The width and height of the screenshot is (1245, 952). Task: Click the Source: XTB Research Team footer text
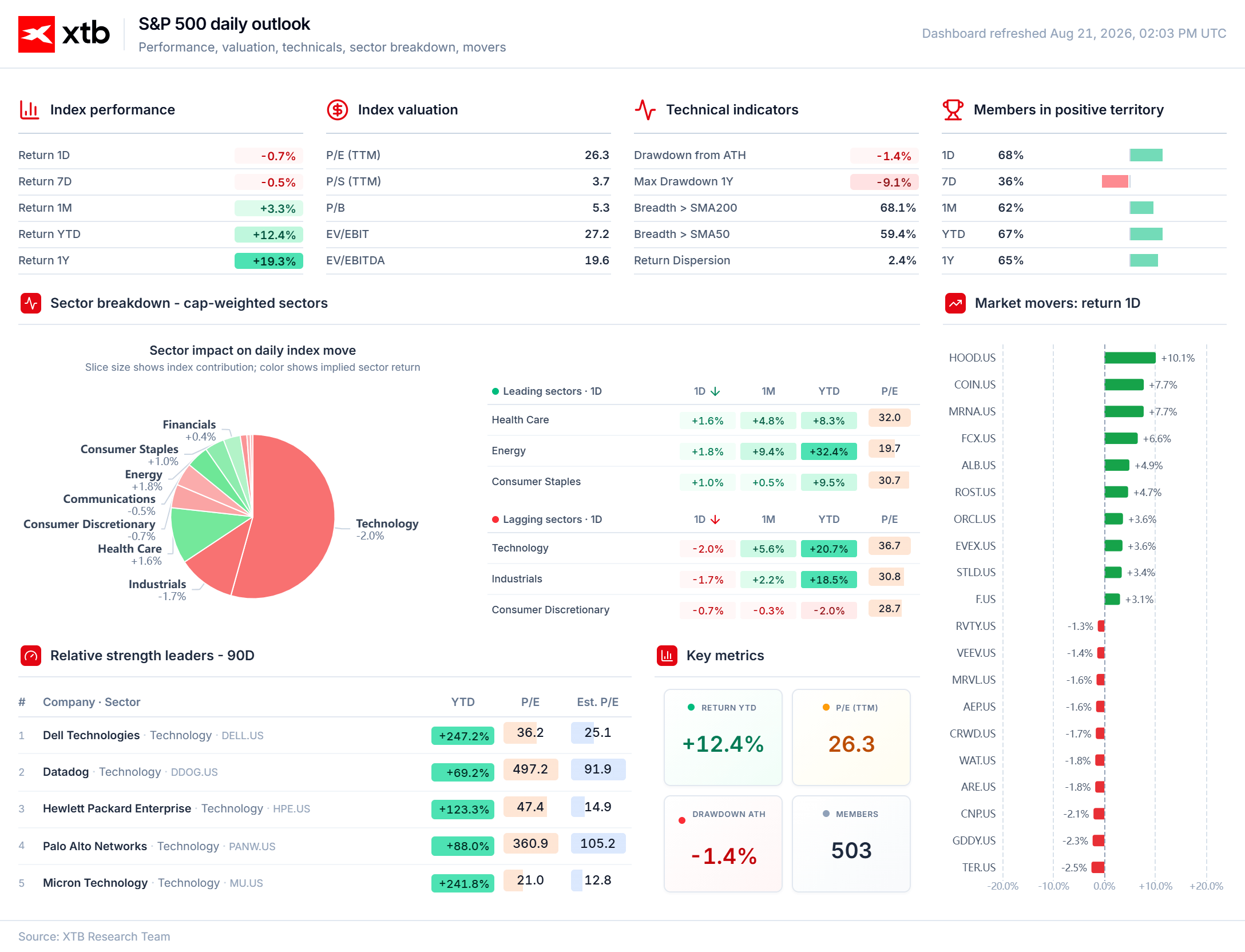94,937
